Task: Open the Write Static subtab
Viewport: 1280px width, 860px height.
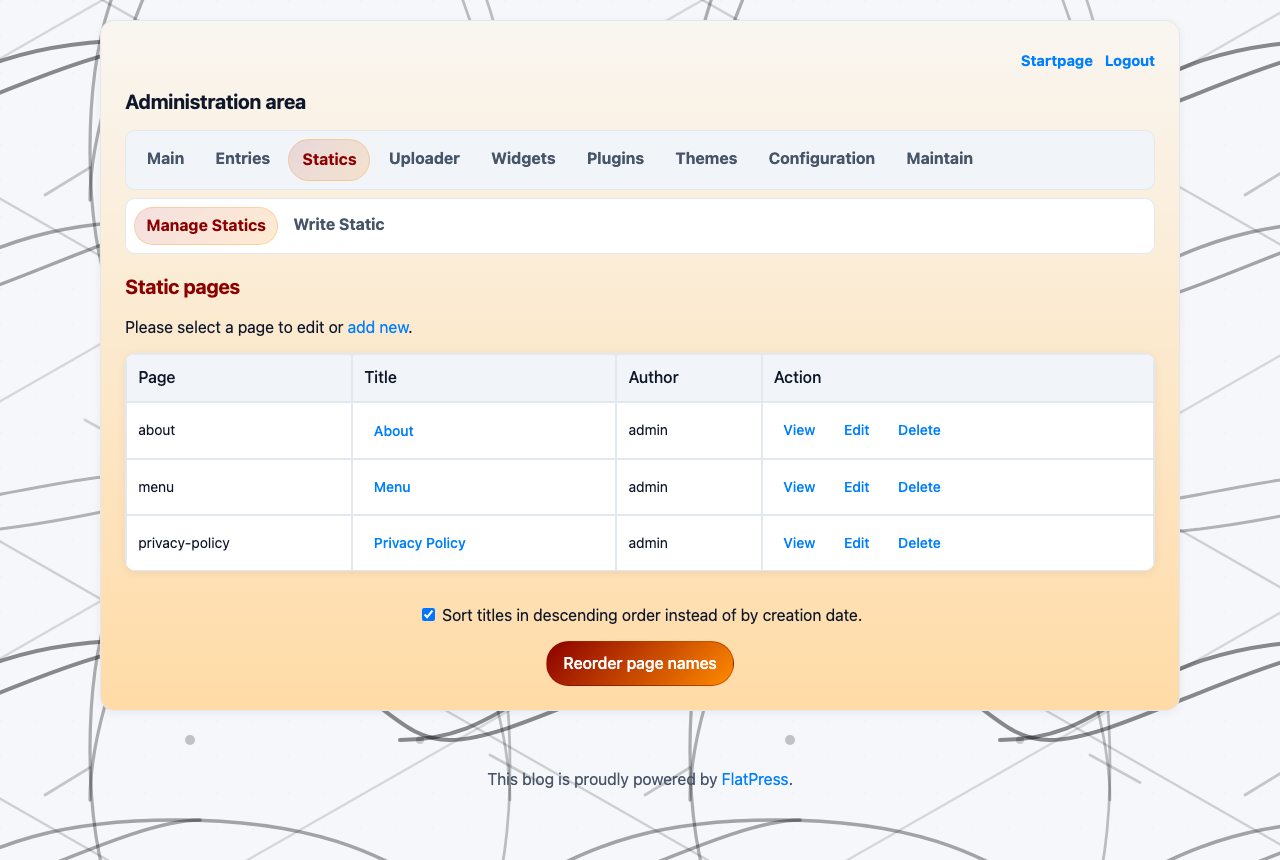Action: [339, 225]
